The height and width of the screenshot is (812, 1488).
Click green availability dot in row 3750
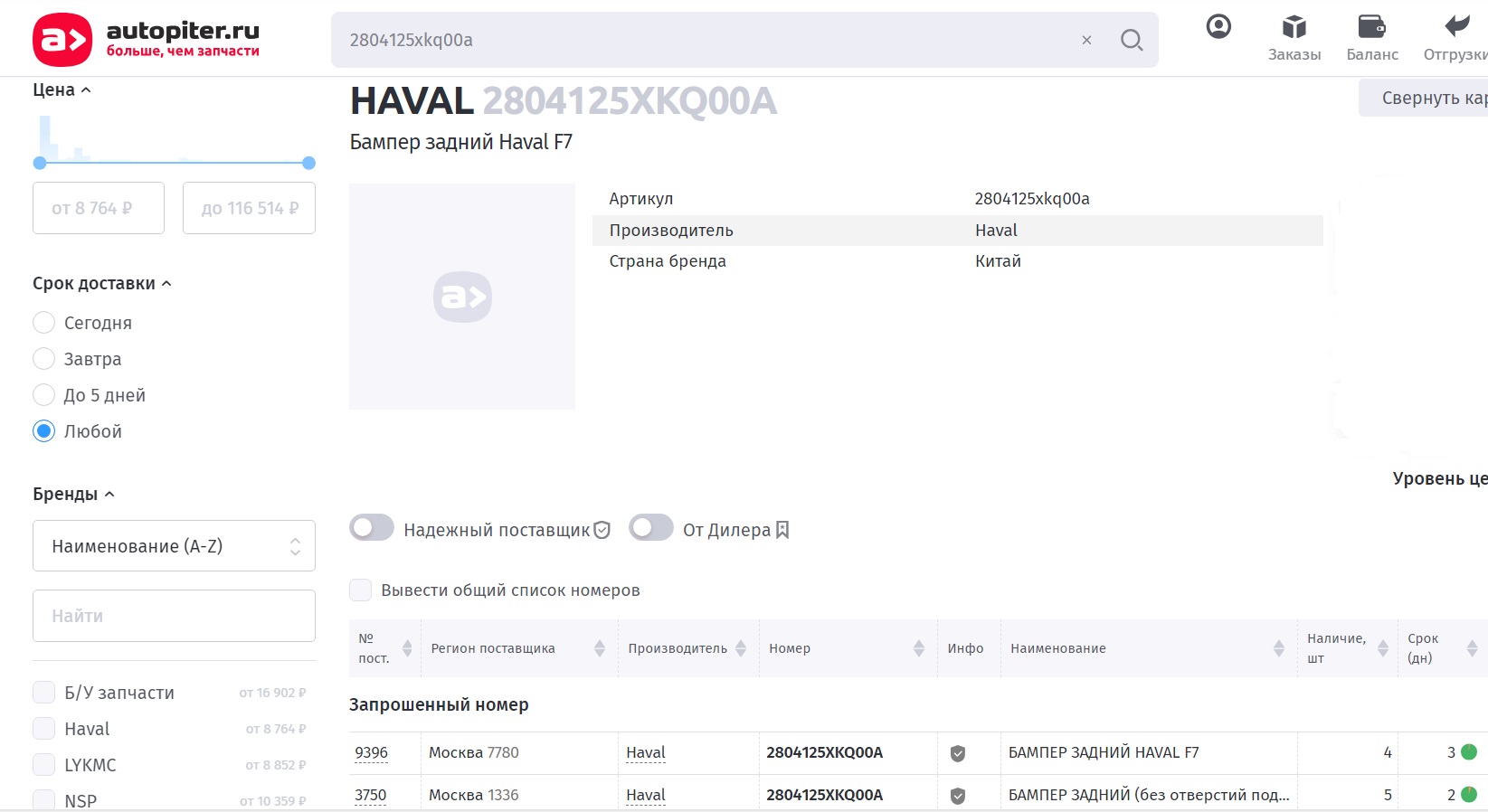point(1469,795)
